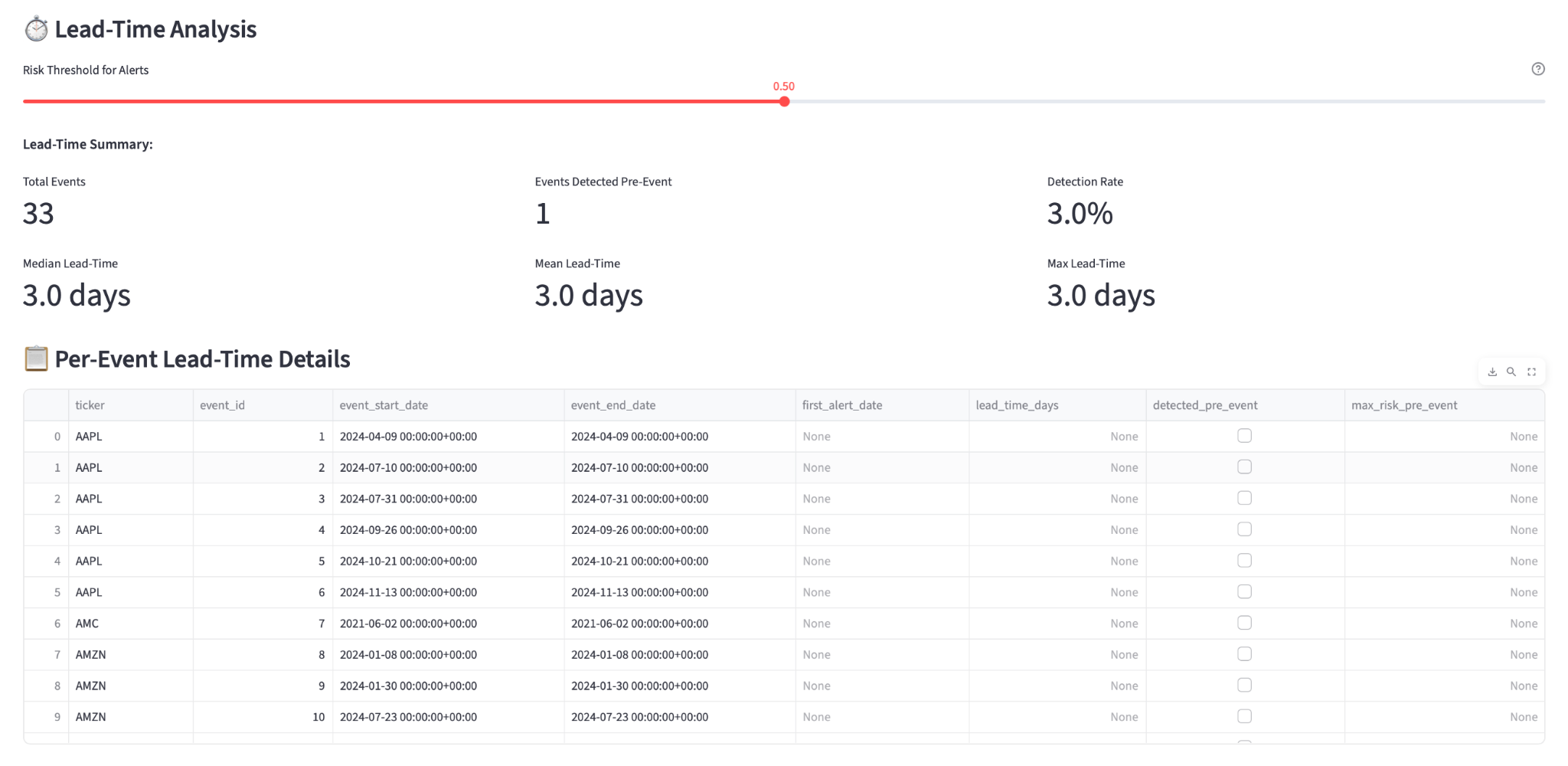The height and width of the screenshot is (766, 1568).
Task: Click the detected_pre_event column header
Action: pos(1205,405)
